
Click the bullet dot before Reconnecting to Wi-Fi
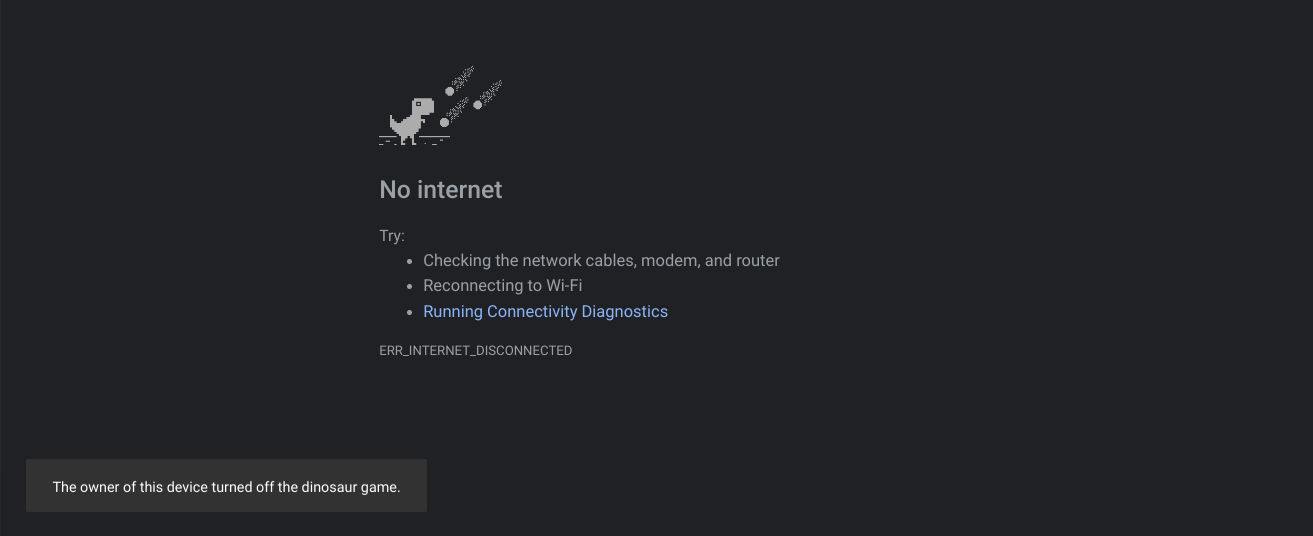pos(410,286)
